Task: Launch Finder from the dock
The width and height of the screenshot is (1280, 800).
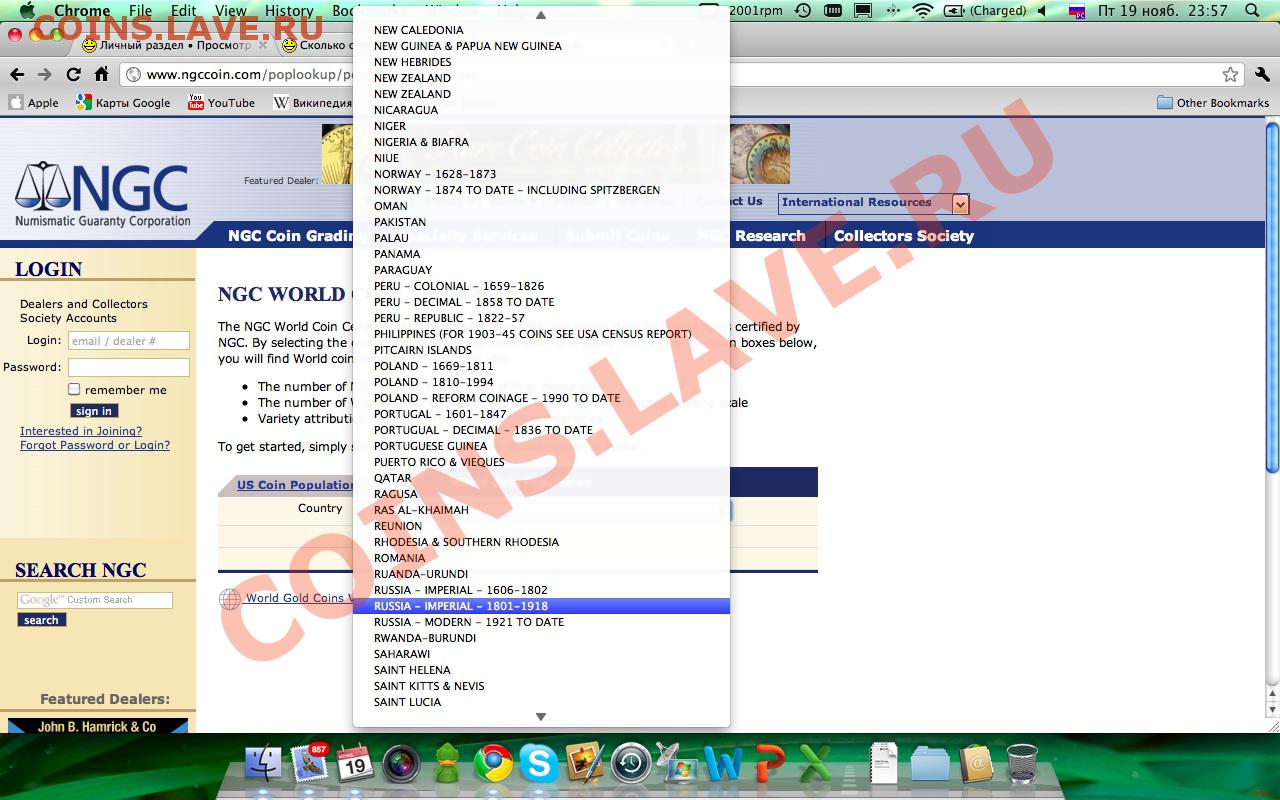Action: 264,764
